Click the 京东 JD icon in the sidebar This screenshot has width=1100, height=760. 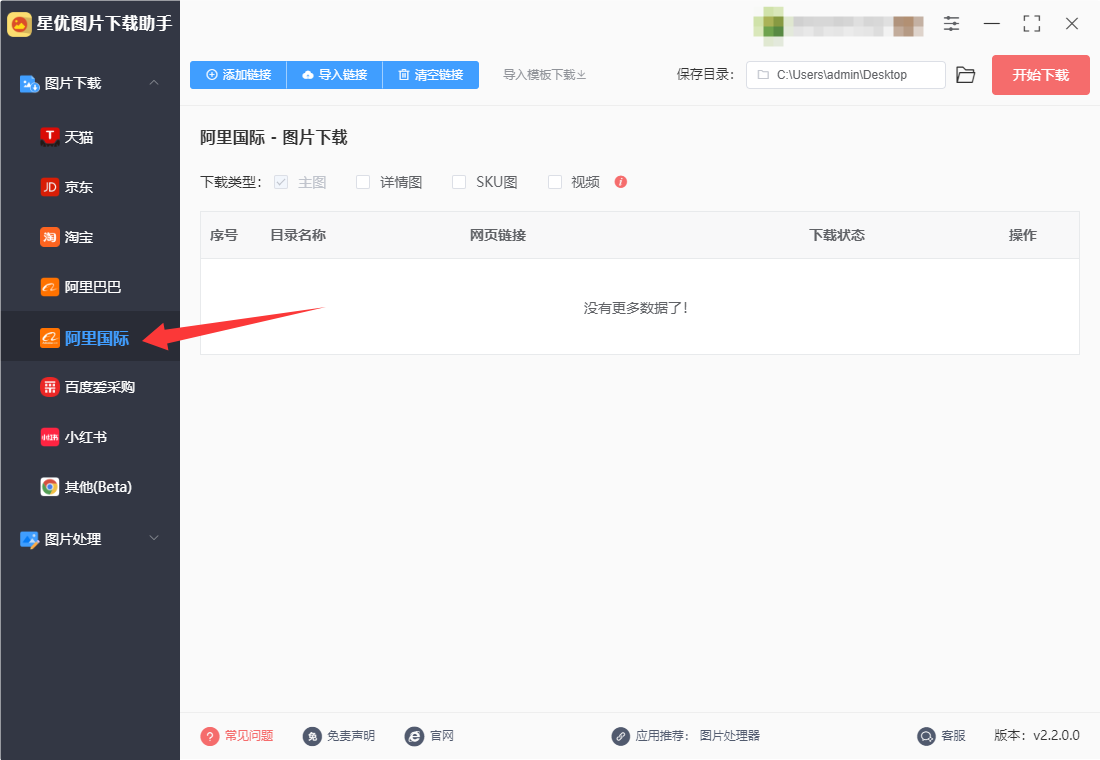pyautogui.click(x=49, y=187)
